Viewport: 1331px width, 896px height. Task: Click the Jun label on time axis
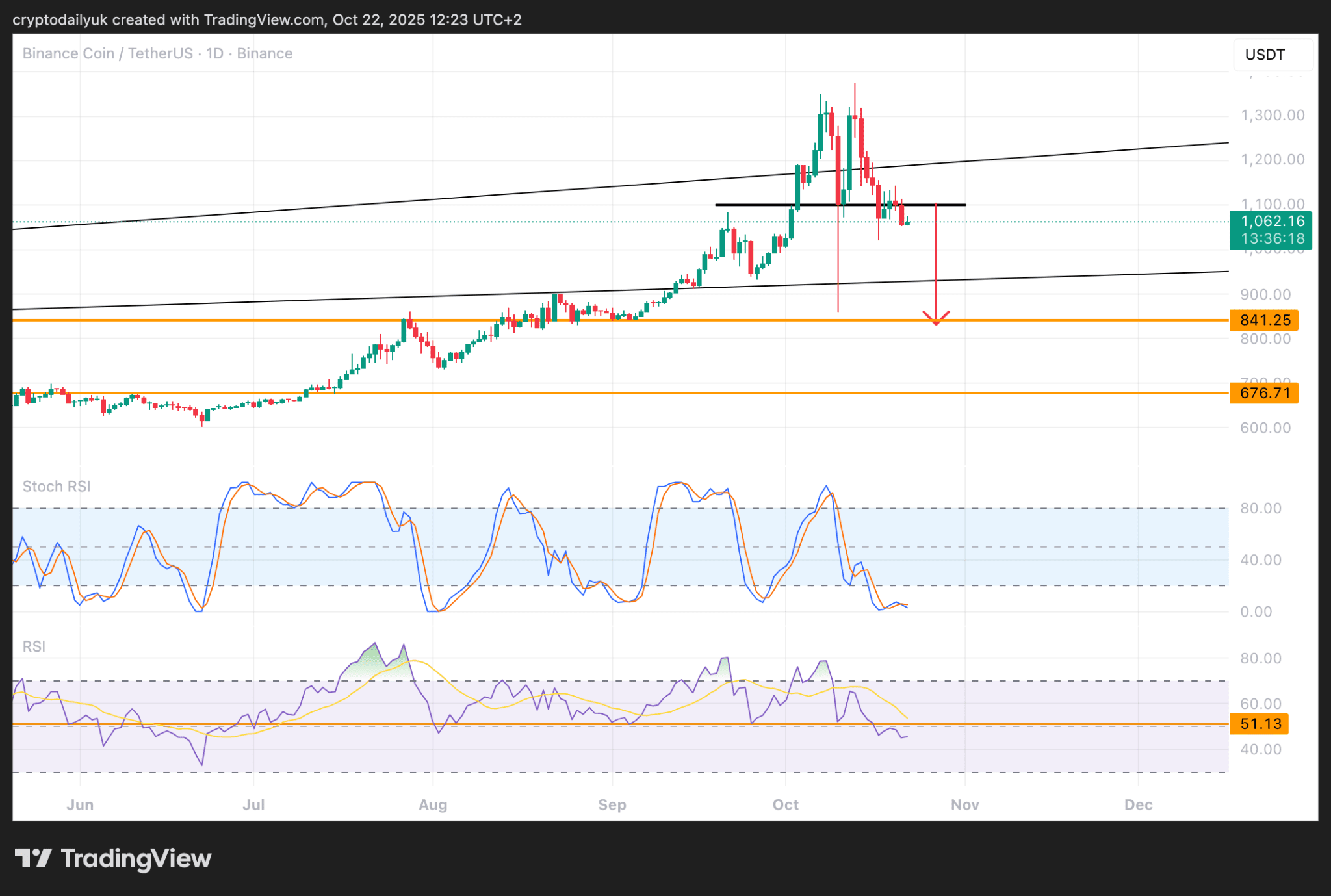tap(80, 805)
